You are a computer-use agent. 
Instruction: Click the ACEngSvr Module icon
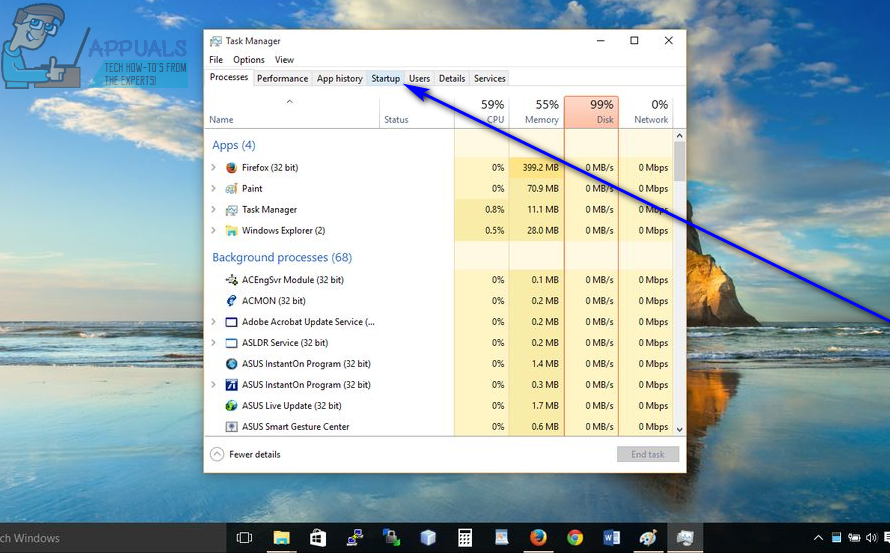(231, 280)
